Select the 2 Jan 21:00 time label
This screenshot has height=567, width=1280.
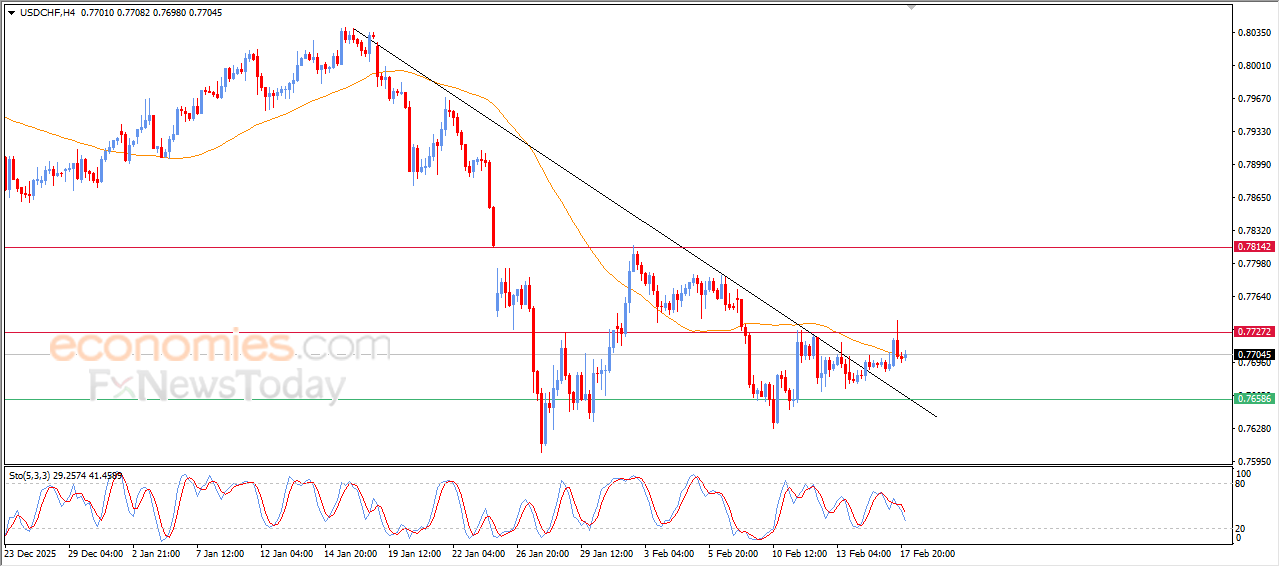click(x=154, y=552)
